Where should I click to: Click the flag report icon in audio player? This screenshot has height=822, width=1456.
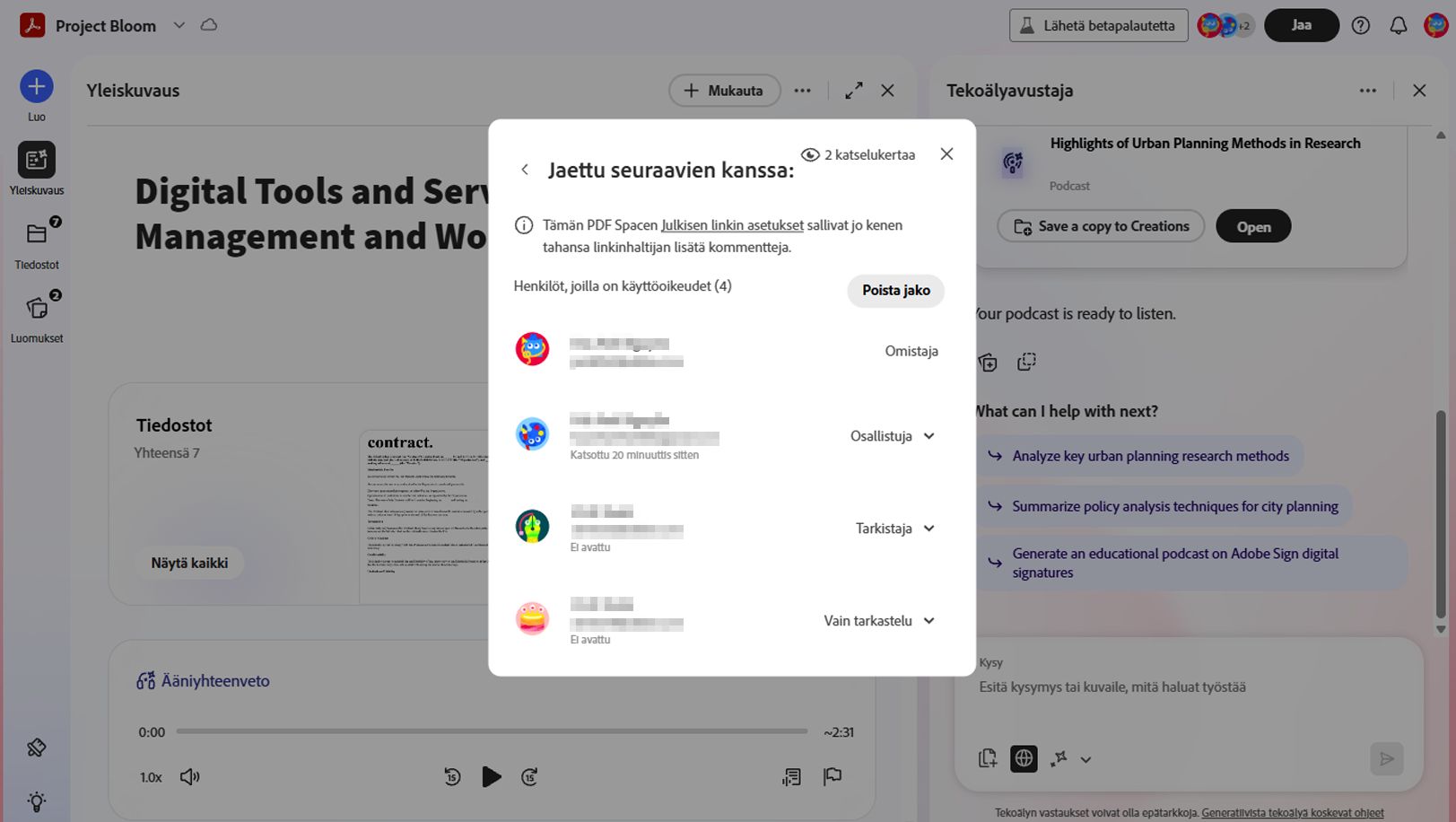point(833,777)
